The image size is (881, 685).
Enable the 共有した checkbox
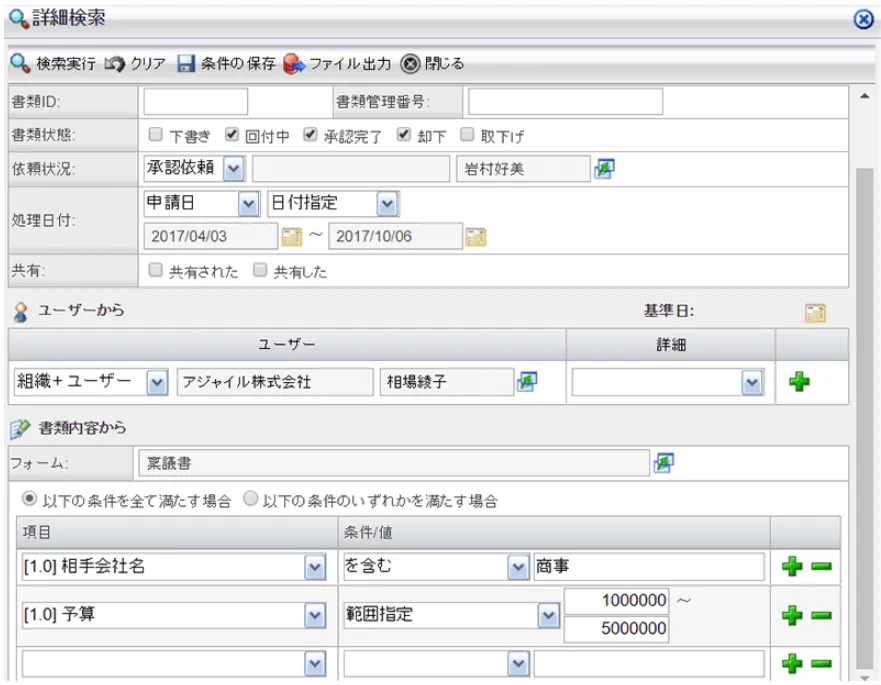(260, 270)
